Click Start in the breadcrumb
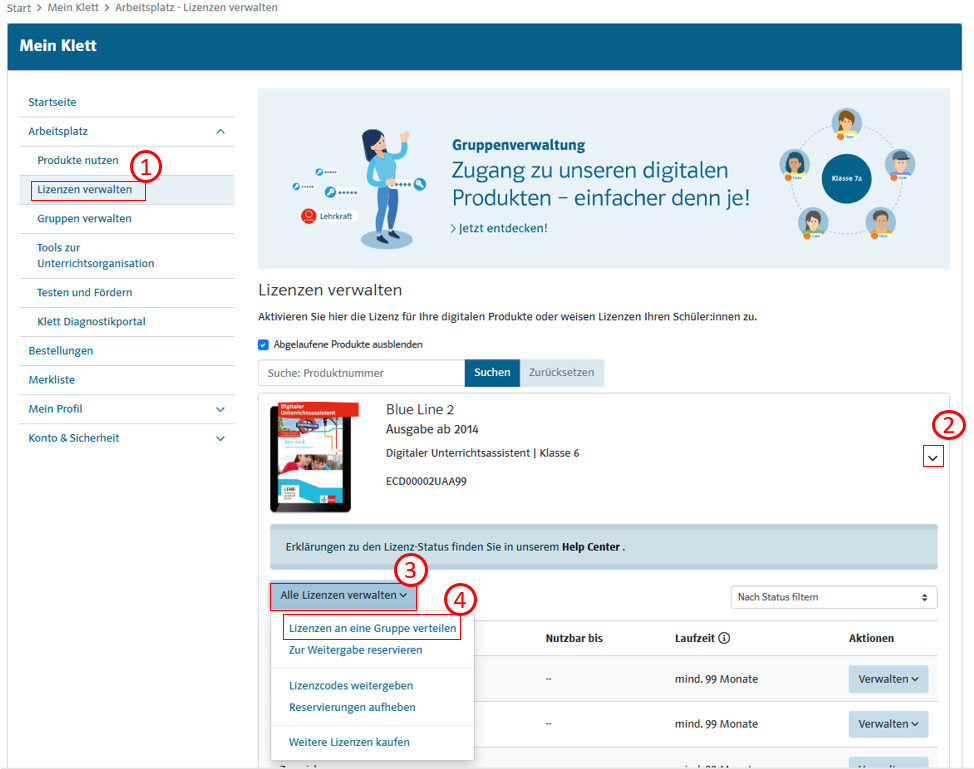This screenshot has width=974, height=769. pos(19,8)
